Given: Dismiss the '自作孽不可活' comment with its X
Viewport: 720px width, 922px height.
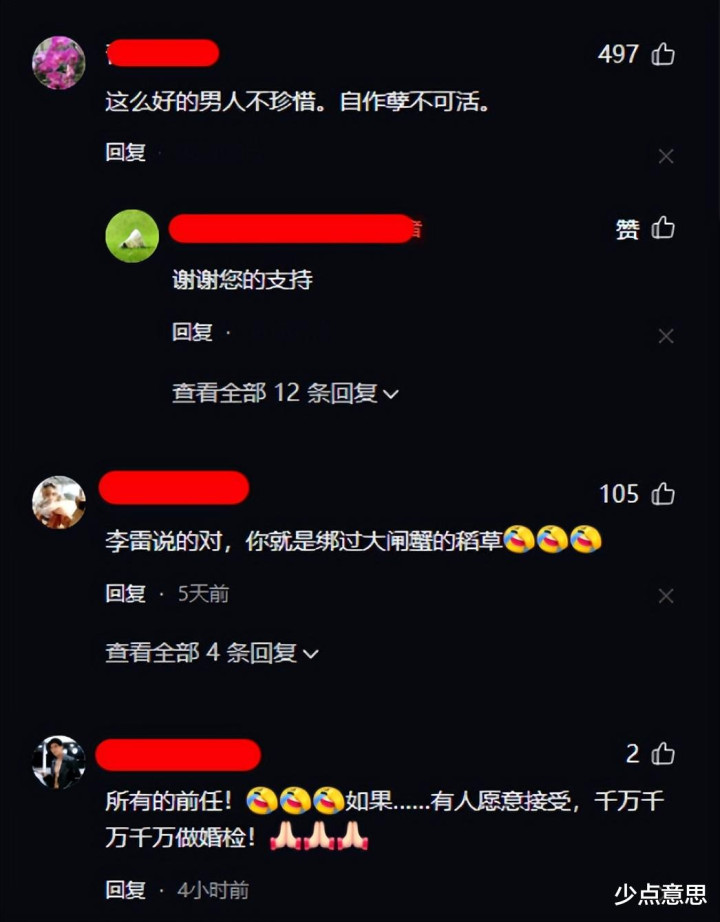Looking at the screenshot, I should pyautogui.click(x=666, y=156).
